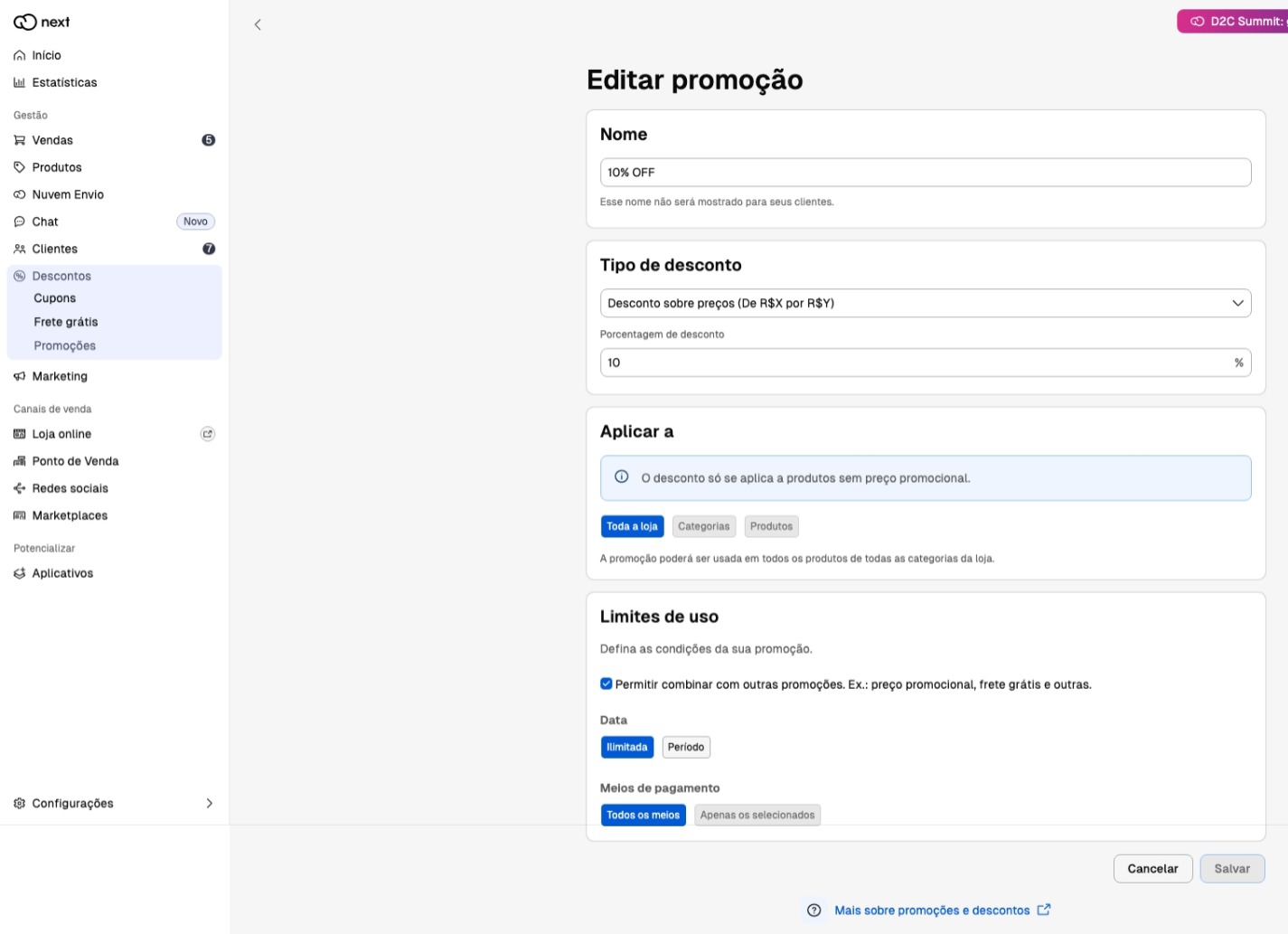Screen dimensions: 1288x934
Task: Select Período date option
Action: (x=686, y=747)
